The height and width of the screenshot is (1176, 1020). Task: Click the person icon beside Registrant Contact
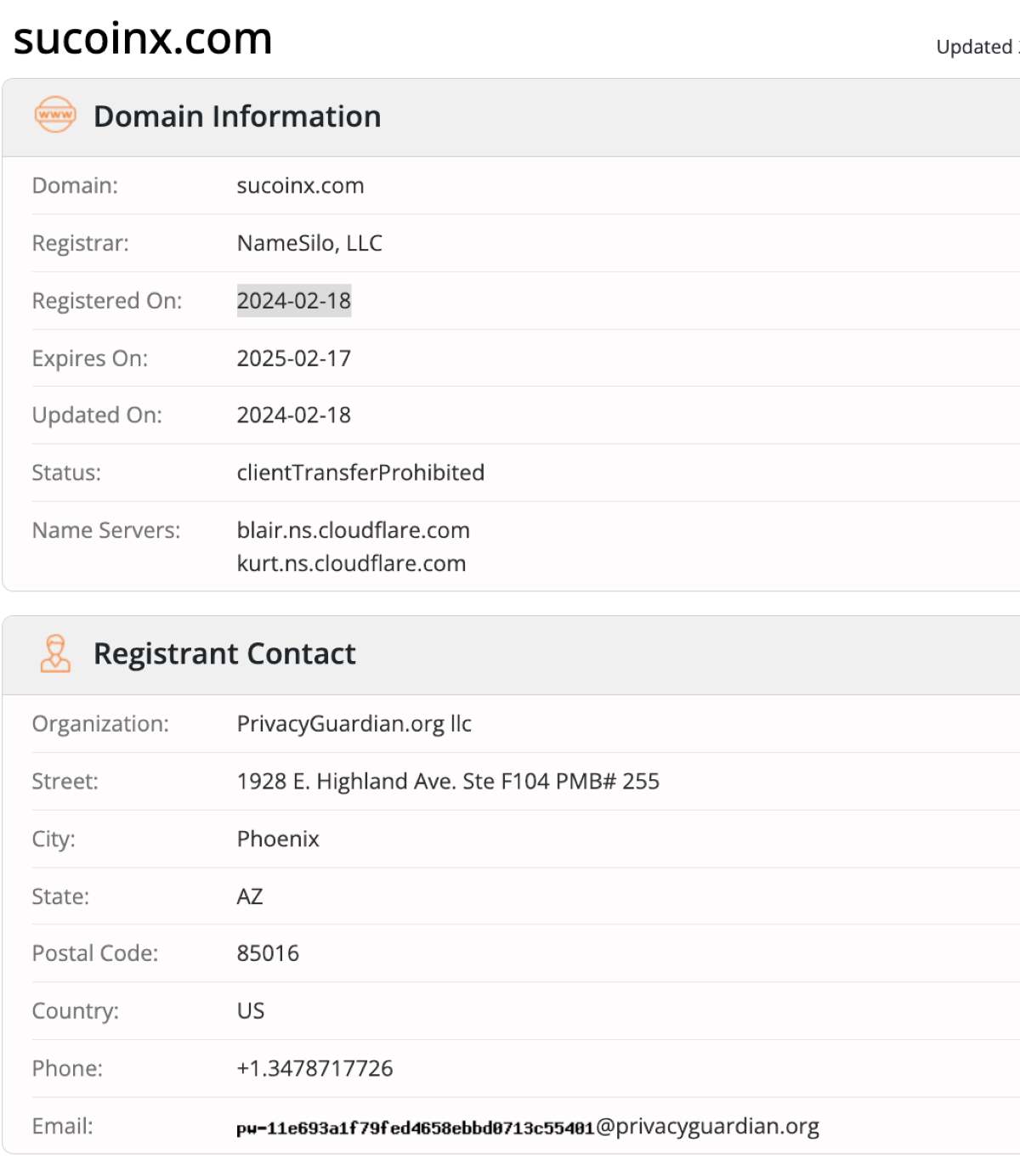[55, 653]
